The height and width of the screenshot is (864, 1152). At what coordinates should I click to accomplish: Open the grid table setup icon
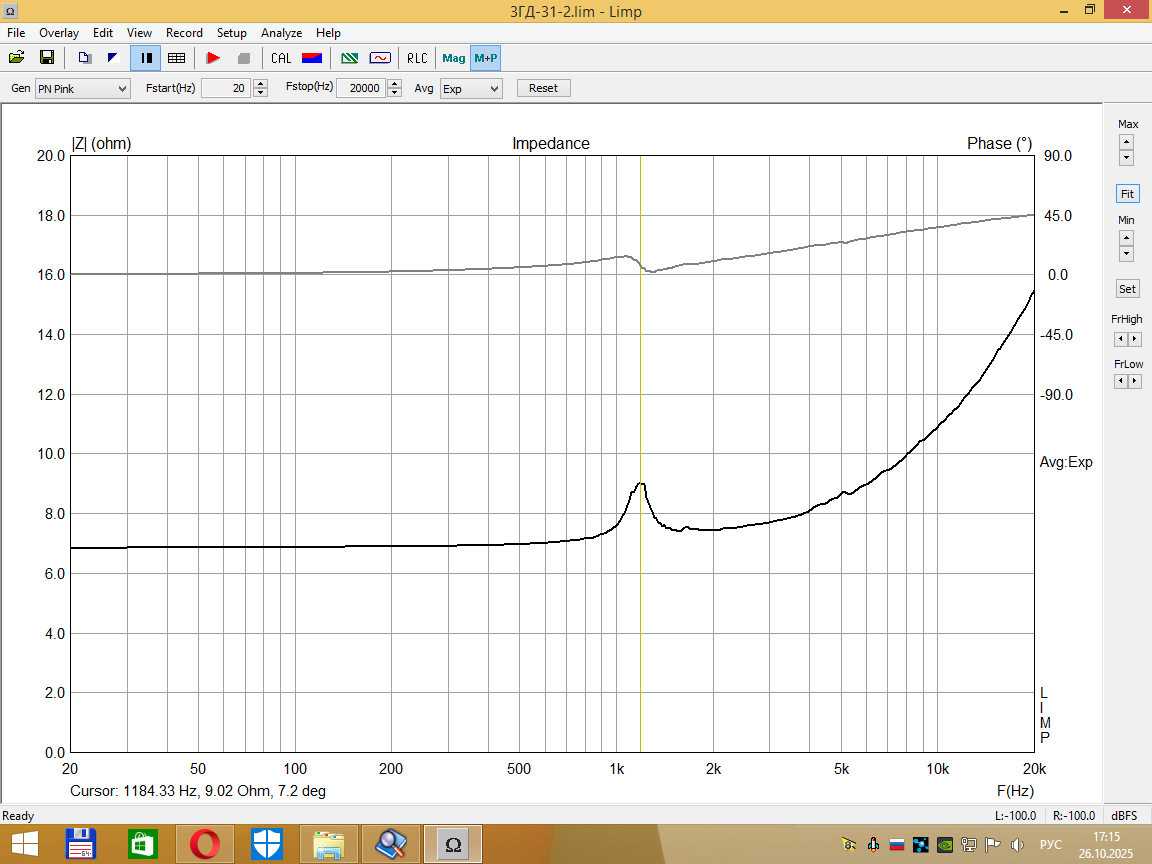[176, 58]
